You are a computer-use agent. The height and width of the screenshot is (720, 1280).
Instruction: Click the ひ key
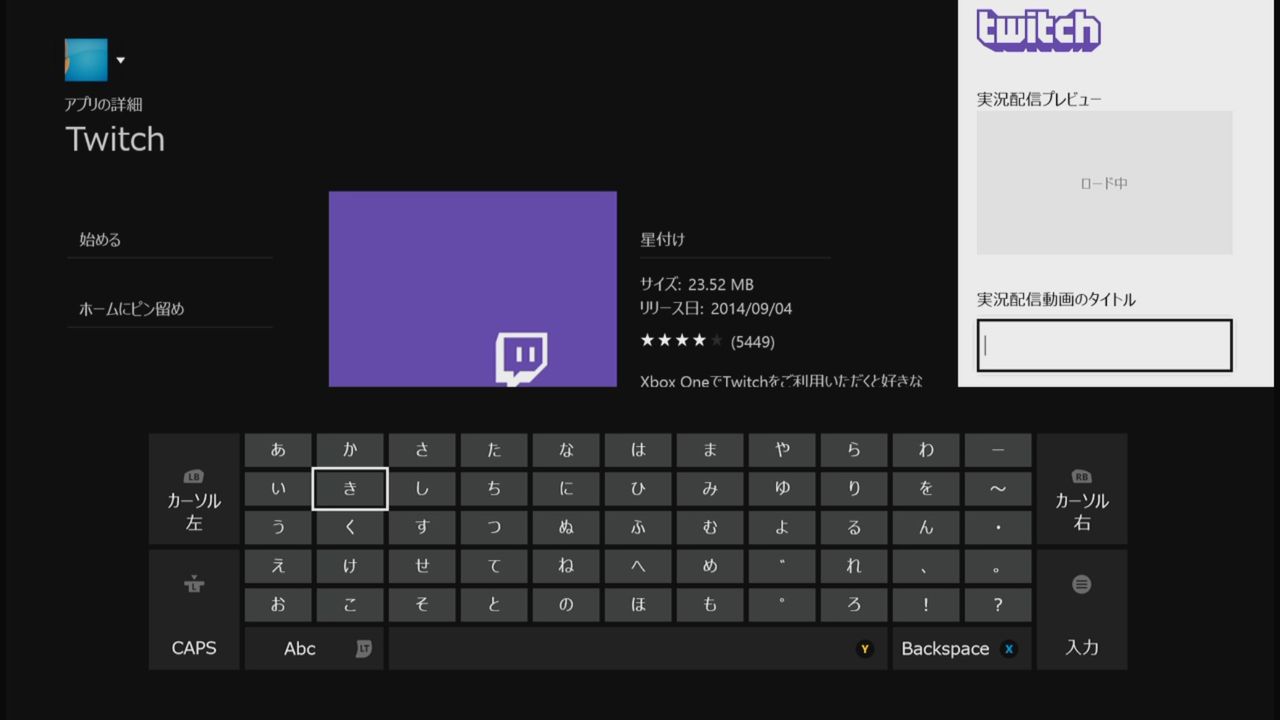coord(638,489)
